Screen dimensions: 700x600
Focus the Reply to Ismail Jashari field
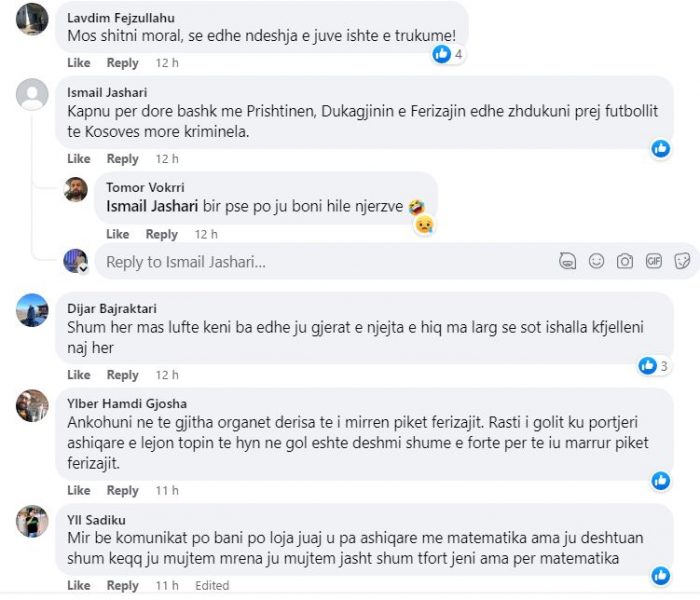point(326,262)
